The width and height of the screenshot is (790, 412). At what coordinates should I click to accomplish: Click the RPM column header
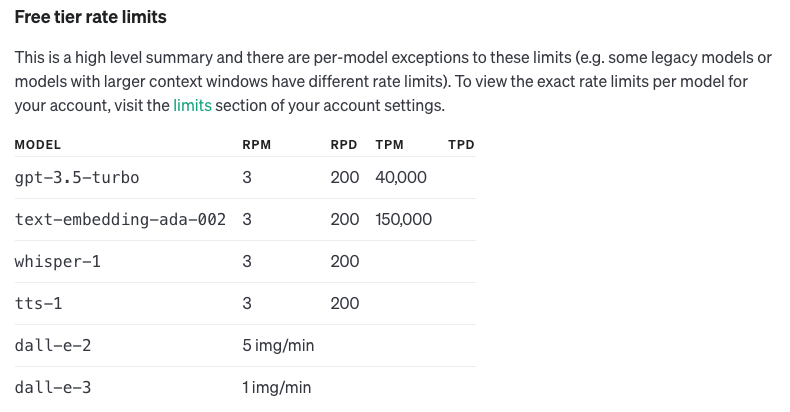(257, 145)
